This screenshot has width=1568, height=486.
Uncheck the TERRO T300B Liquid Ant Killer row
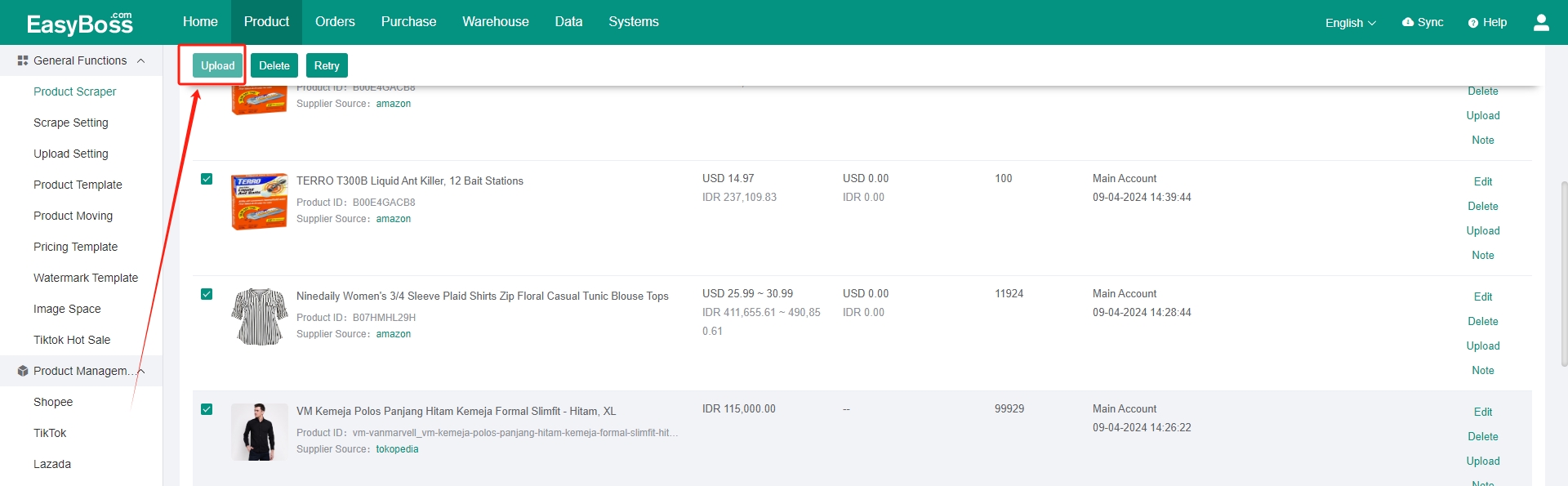coord(207,179)
